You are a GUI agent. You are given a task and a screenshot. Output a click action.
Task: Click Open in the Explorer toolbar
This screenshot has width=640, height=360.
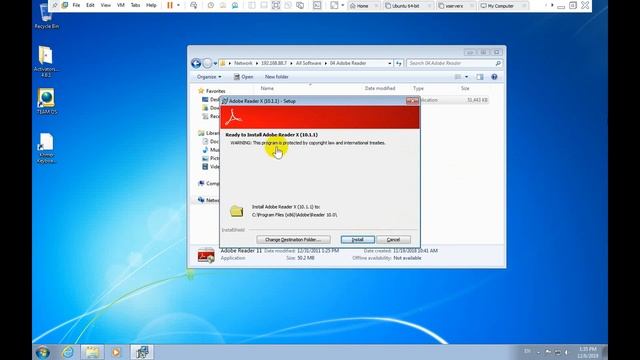(x=243, y=77)
